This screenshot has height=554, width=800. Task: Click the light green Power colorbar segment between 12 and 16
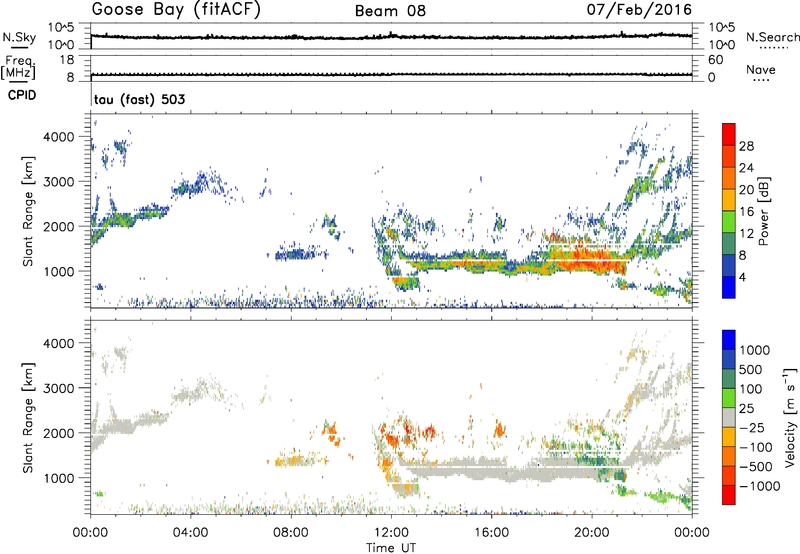pos(729,222)
